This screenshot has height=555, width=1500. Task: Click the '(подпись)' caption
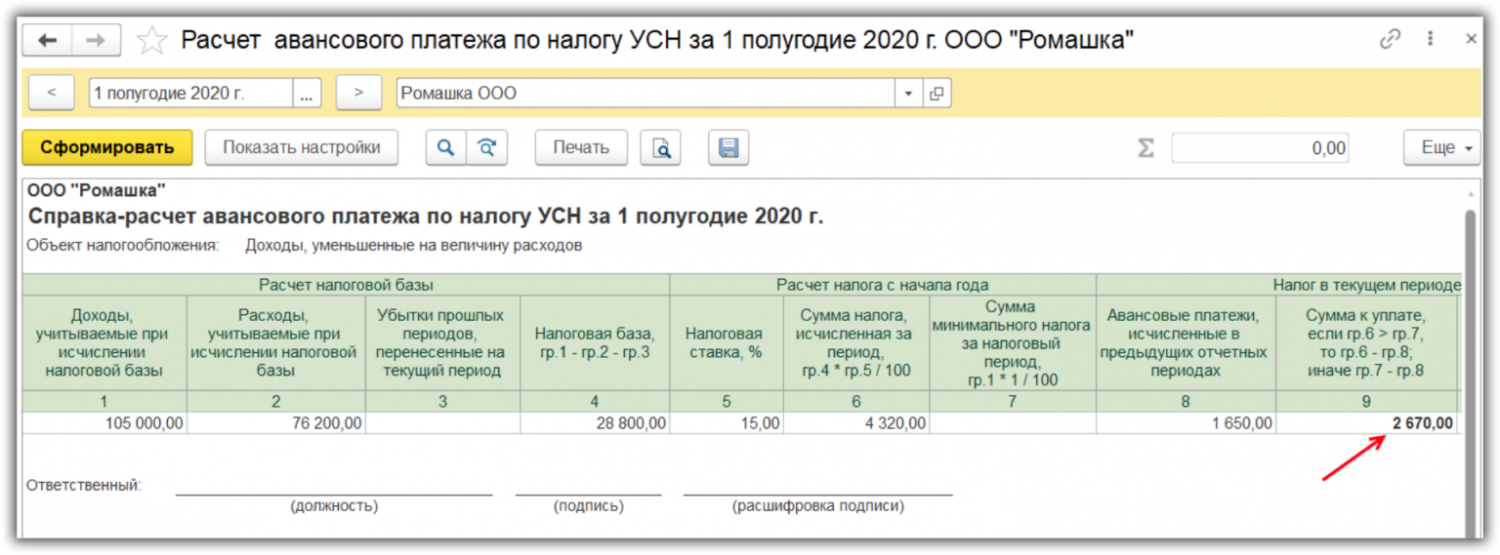tap(588, 506)
